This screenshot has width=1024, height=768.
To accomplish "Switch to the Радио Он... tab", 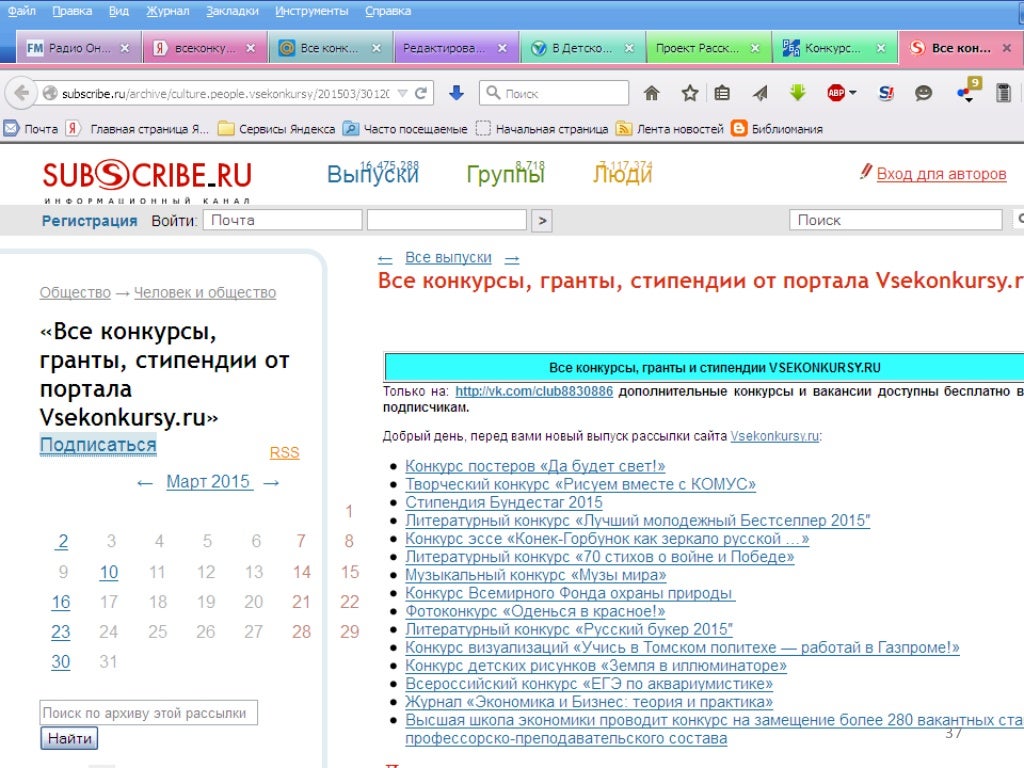I will pyautogui.click(x=78, y=48).
